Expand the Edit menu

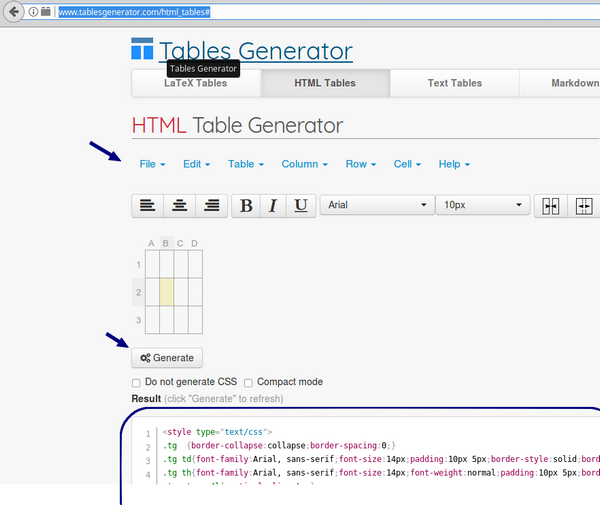pyautogui.click(x=197, y=164)
